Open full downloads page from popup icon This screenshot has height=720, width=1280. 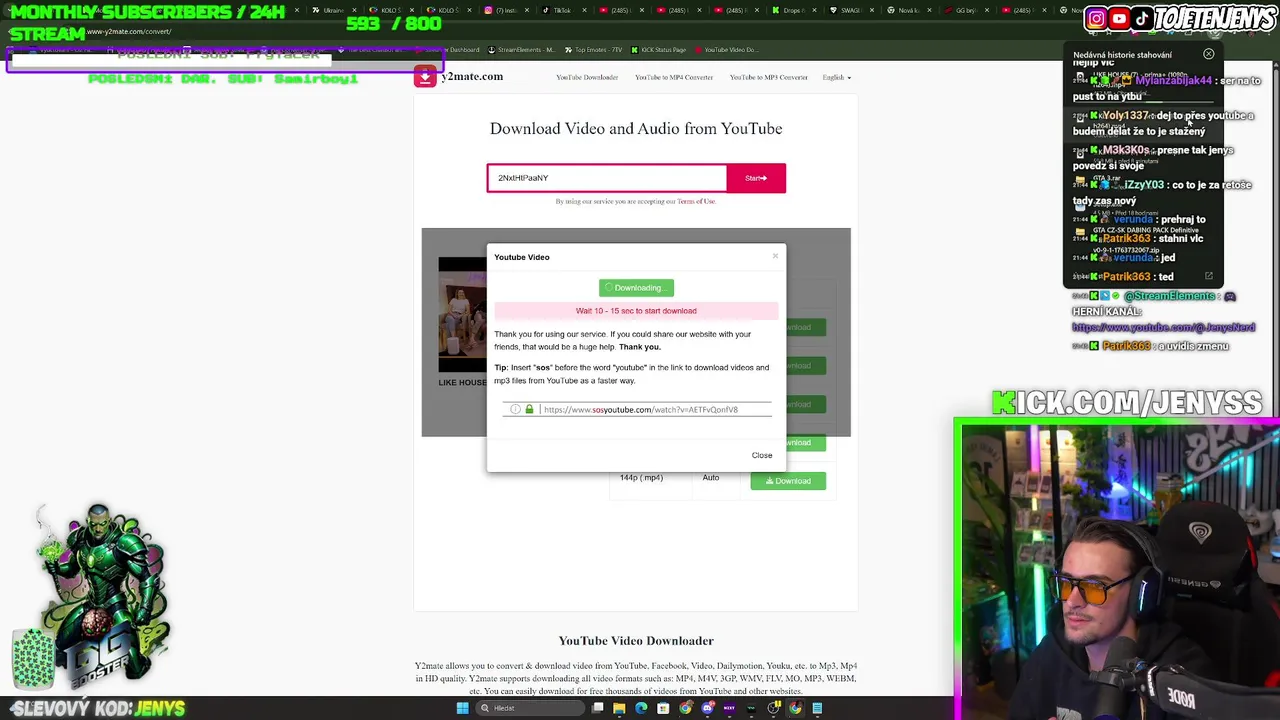1208,276
